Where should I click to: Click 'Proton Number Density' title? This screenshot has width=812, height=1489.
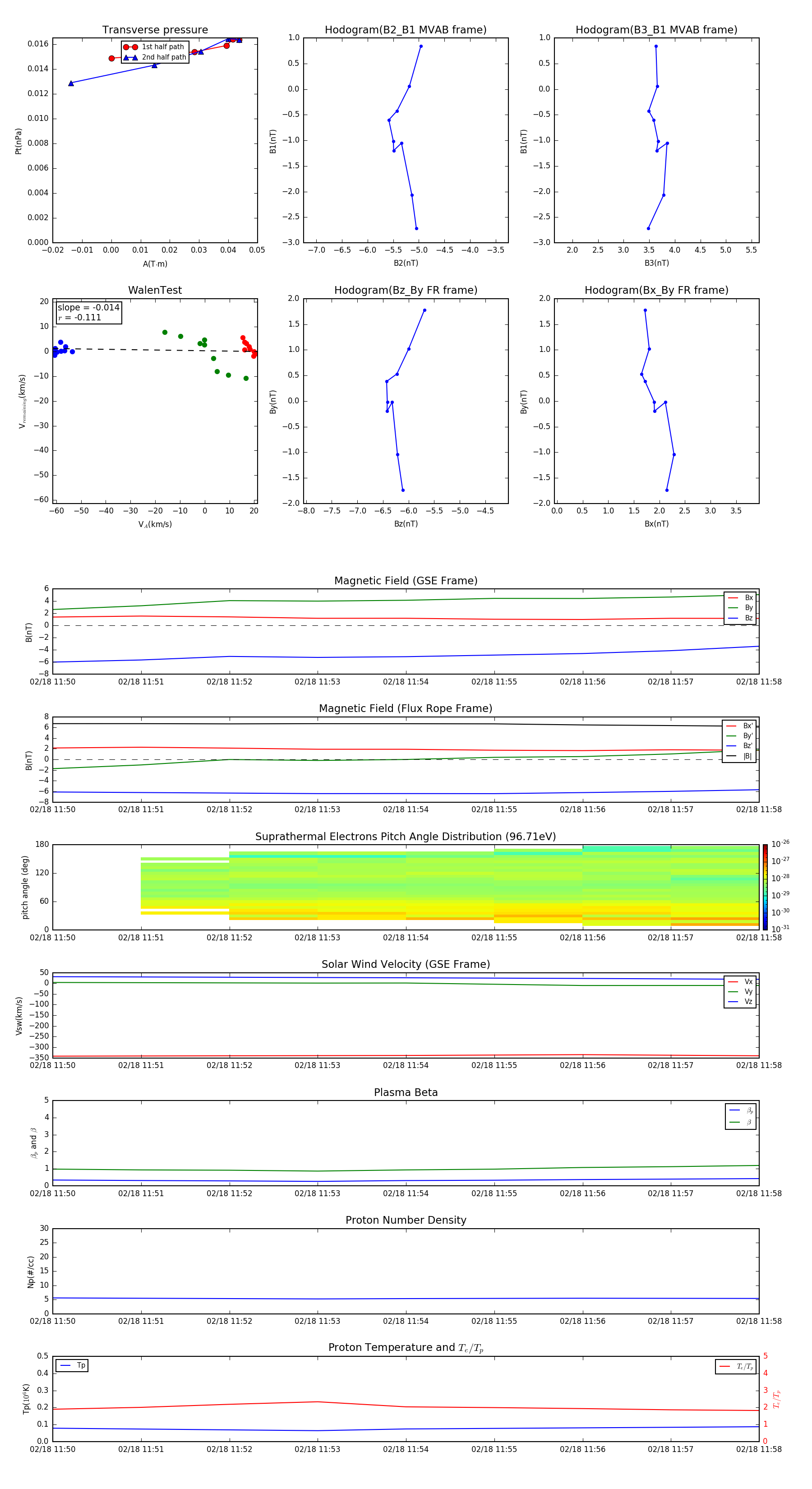(x=406, y=1220)
